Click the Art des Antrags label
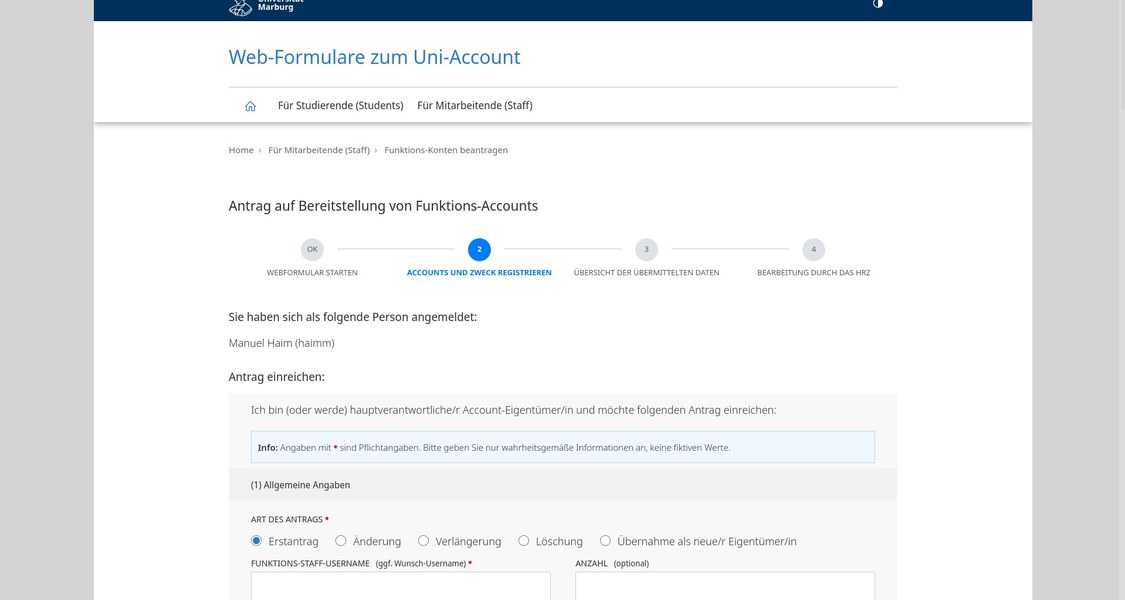The height and width of the screenshot is (600, 1125). point(287,520)
